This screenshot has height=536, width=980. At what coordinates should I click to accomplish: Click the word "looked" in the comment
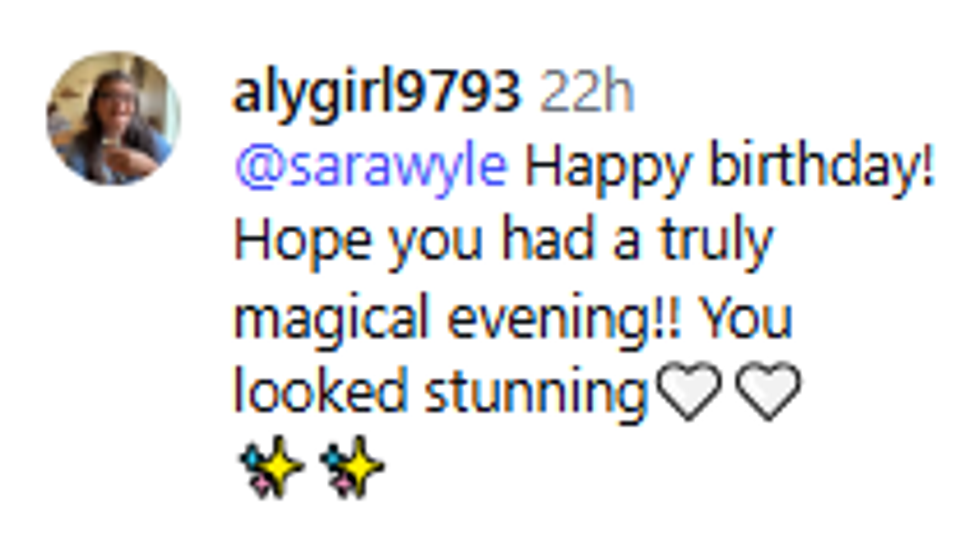tap(319, 392)
